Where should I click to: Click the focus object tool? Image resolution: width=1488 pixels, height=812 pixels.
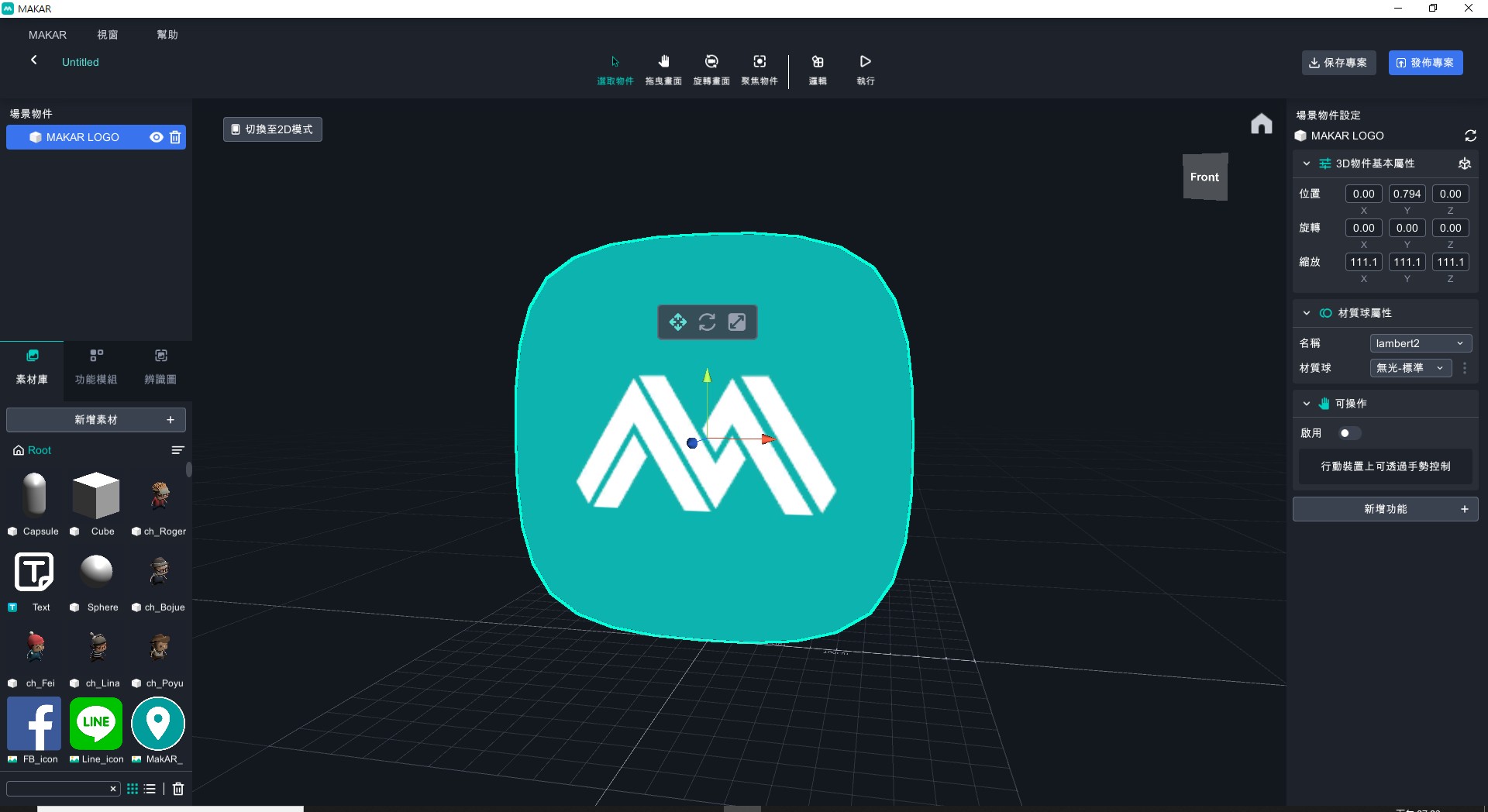(x=759, y=69)
